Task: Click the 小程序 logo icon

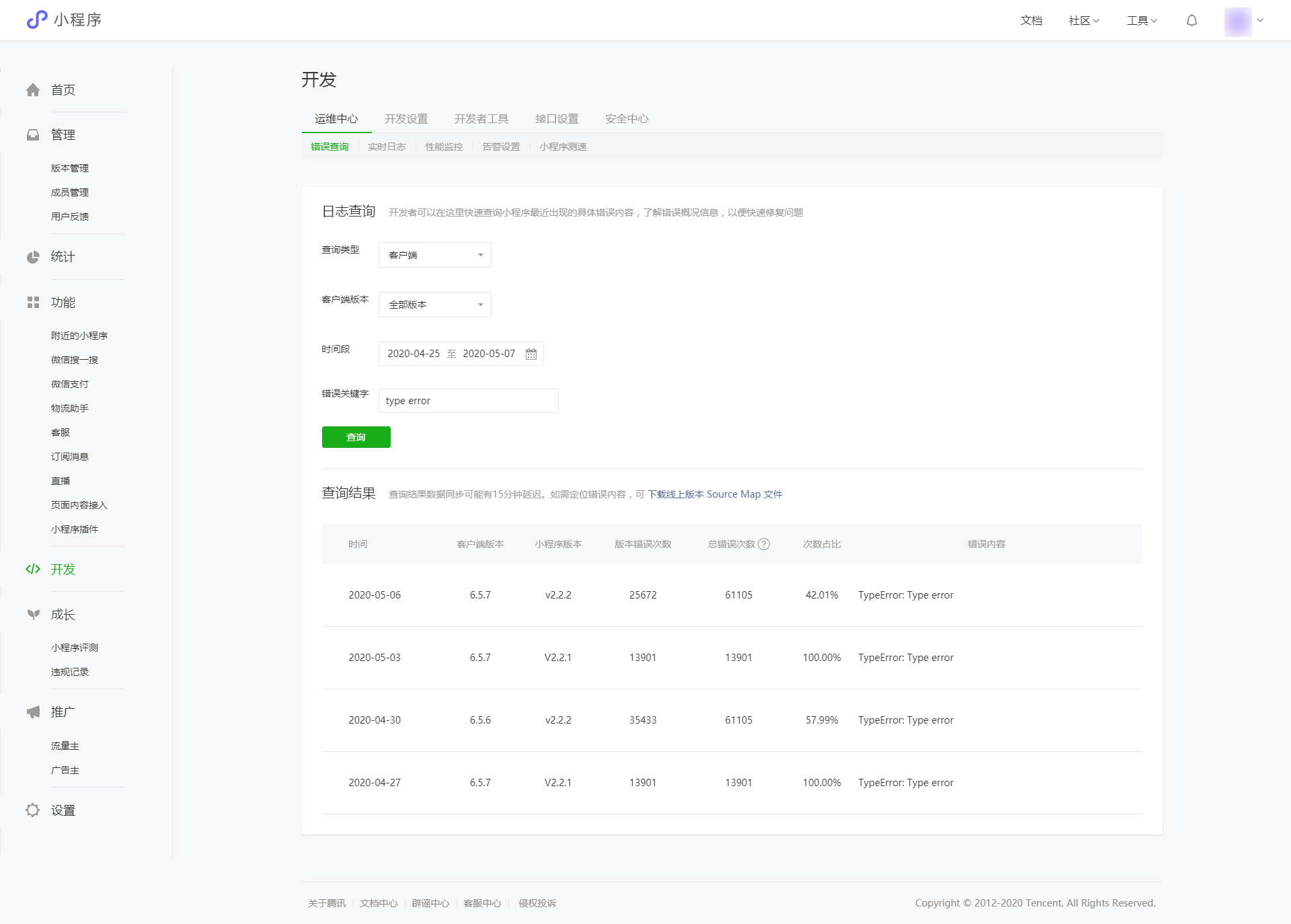Action: [37, 20]
